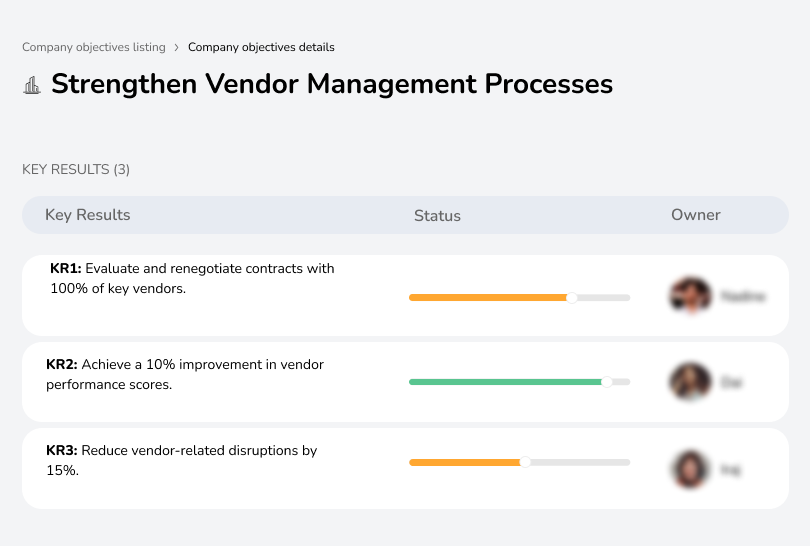The height and width of the screenshot is (546, 810).
Task: Click the KR2 owner avatar
Action: (x=690, y=382)
